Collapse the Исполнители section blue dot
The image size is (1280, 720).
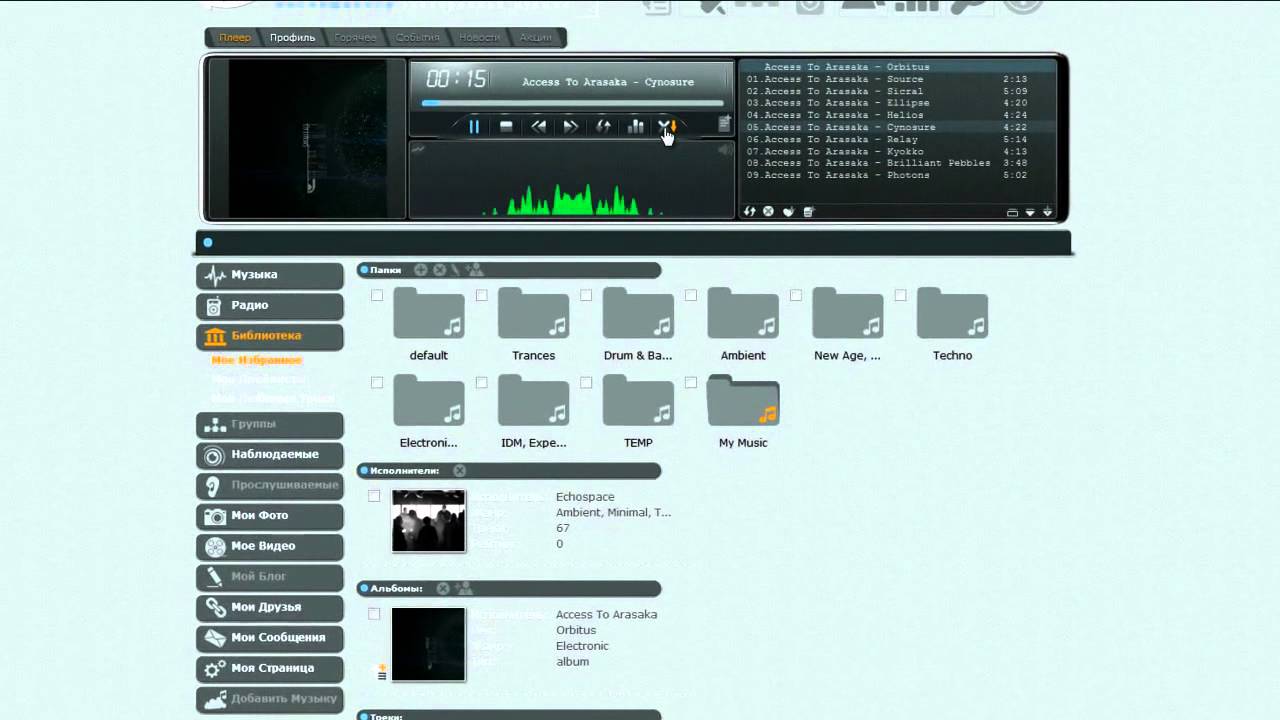[x=364, y=470]
